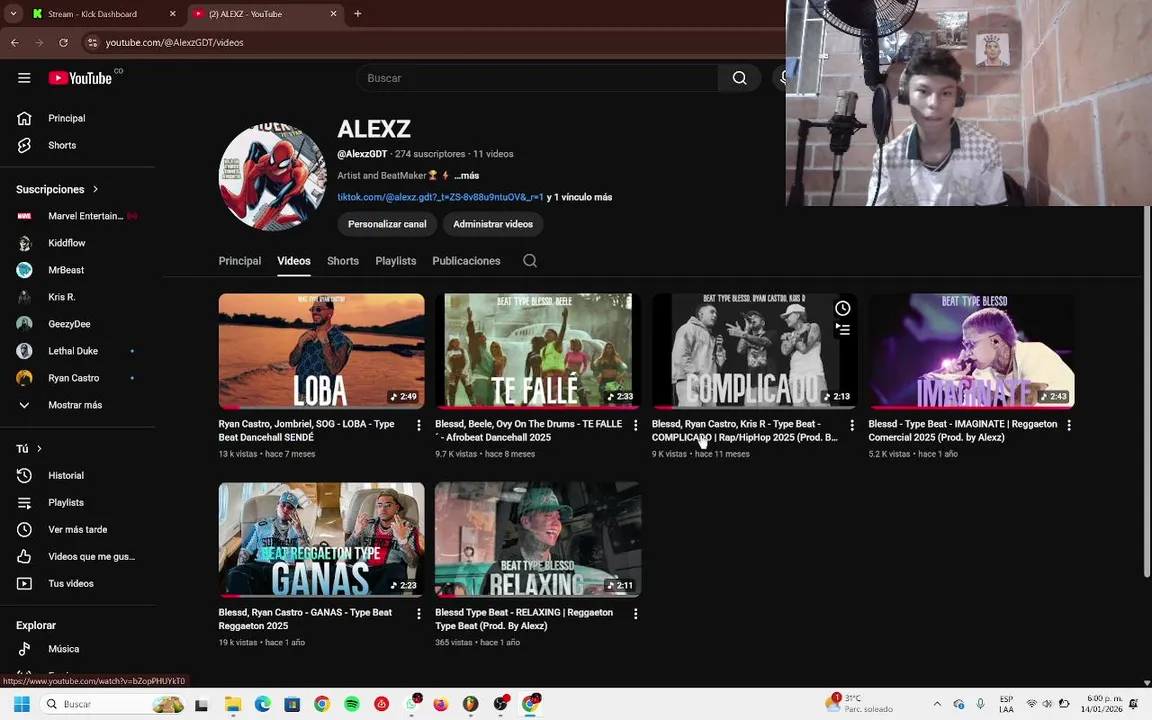Expand channel description with ...más

[467, 176]
